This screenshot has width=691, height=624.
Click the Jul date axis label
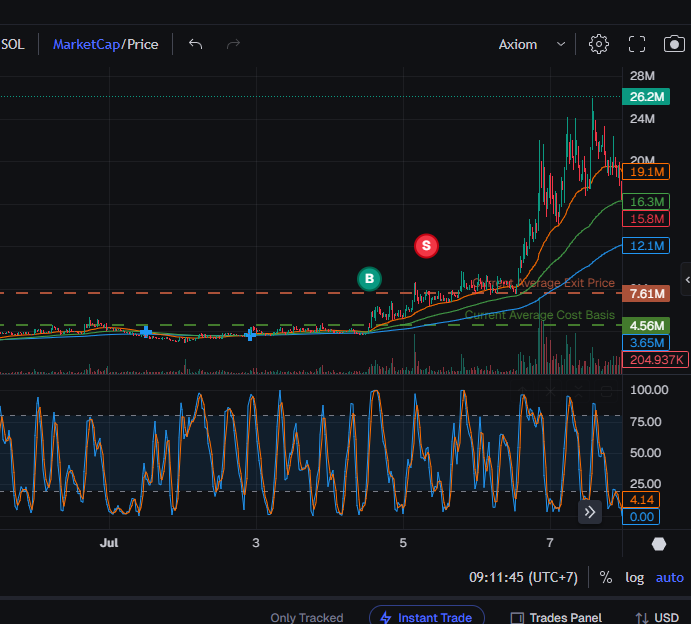tap(109, 542)
